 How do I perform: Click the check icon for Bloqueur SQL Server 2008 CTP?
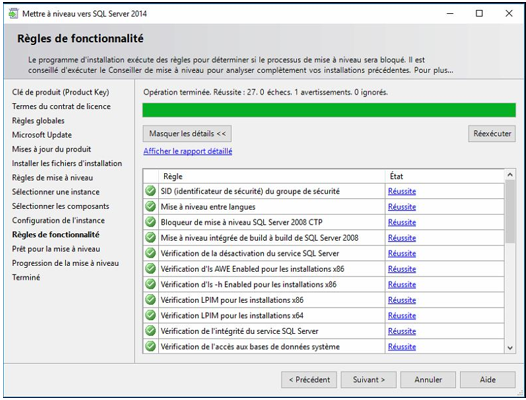[151, 222]
